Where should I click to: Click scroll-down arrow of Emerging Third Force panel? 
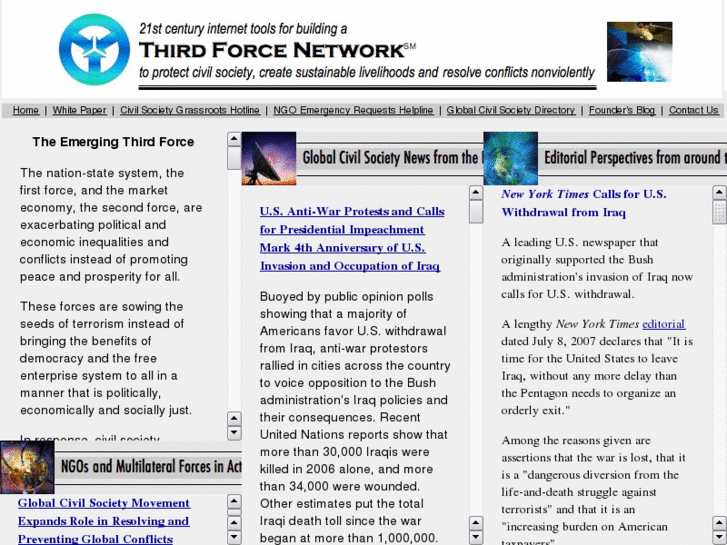tap(234, 433)
